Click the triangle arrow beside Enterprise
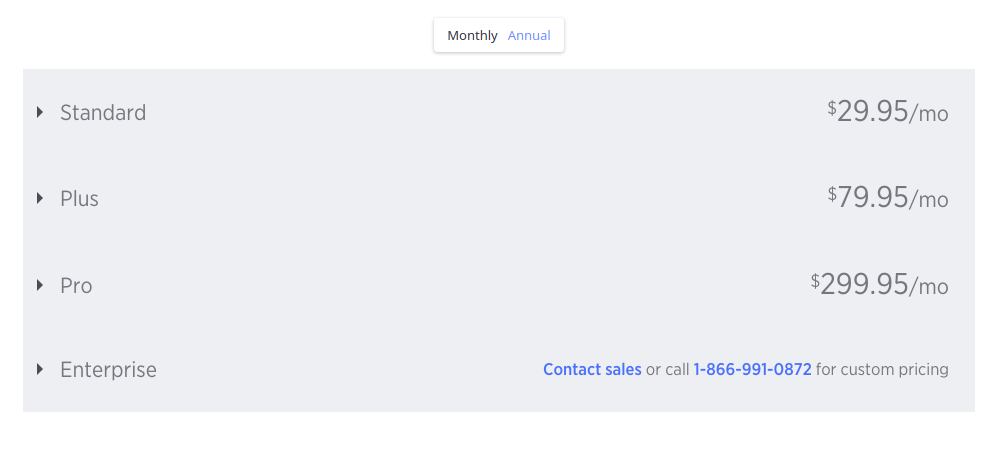 tap(40, 369)
